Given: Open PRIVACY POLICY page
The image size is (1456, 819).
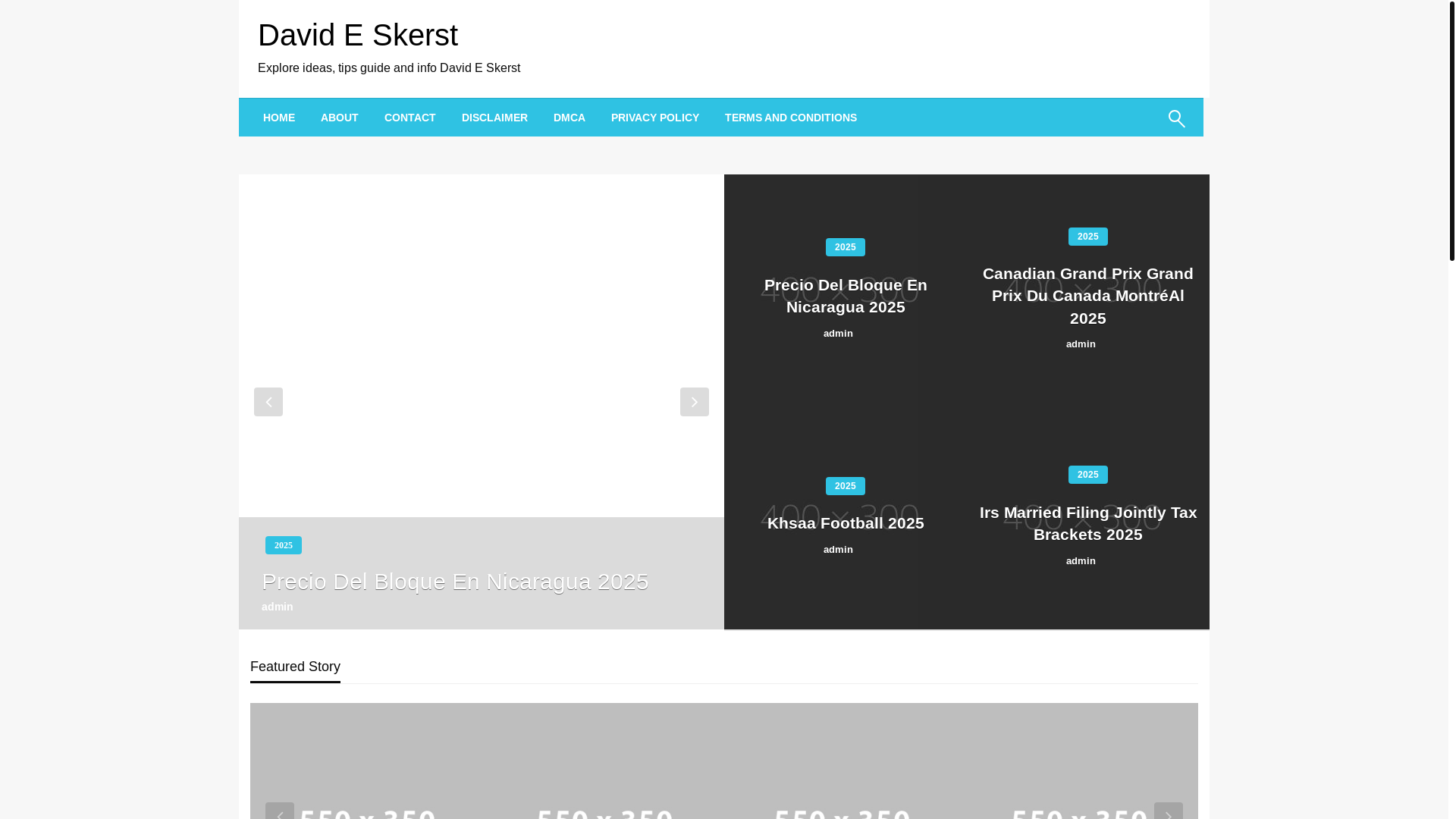Looking at the screenshot, I should pos(655,118).
